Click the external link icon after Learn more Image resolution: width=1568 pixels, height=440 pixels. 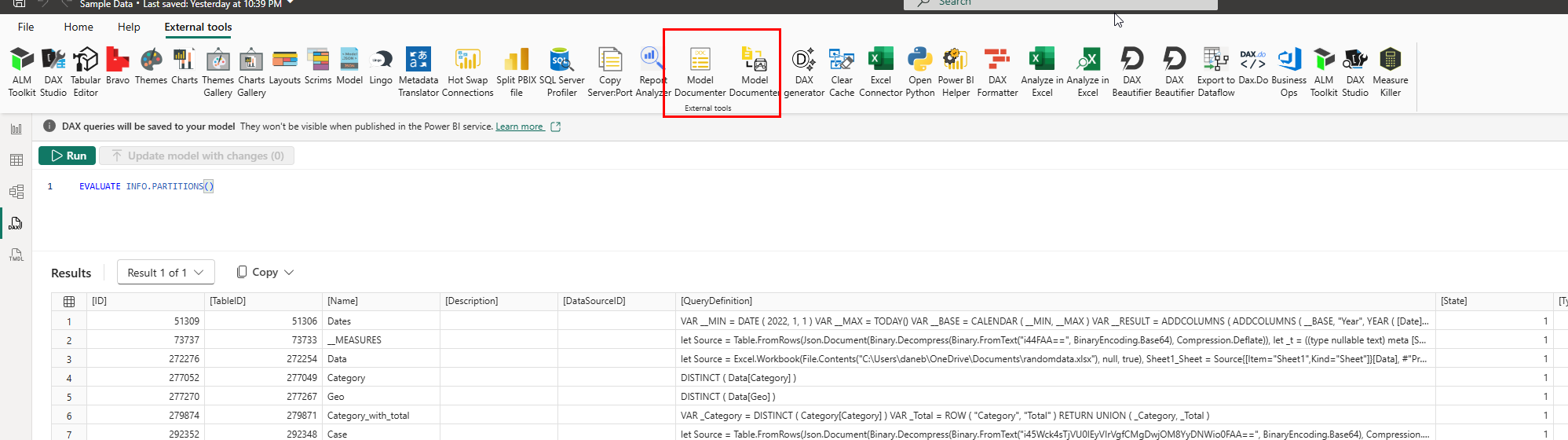click(x=556, y=126)
